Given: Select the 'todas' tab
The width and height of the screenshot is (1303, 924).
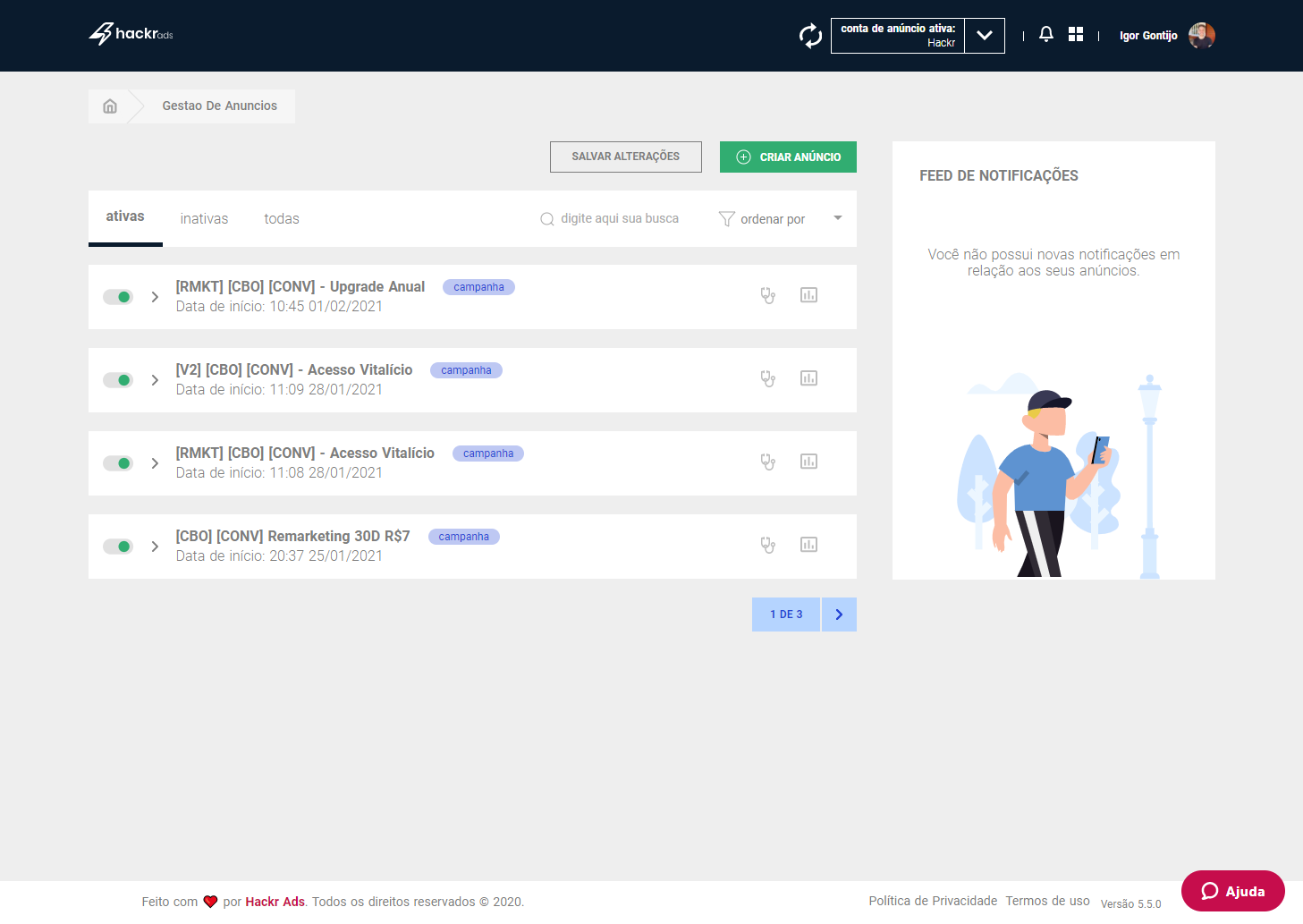Looking at the screenshot, I should pyautogui.click(x=282, y=219).
